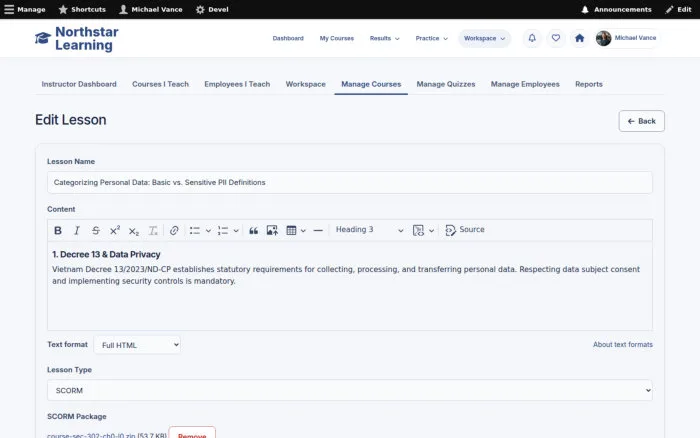Click the Edit pencil in toolbar
Viewport: 700px width, 438px height.
click(678, 9)
